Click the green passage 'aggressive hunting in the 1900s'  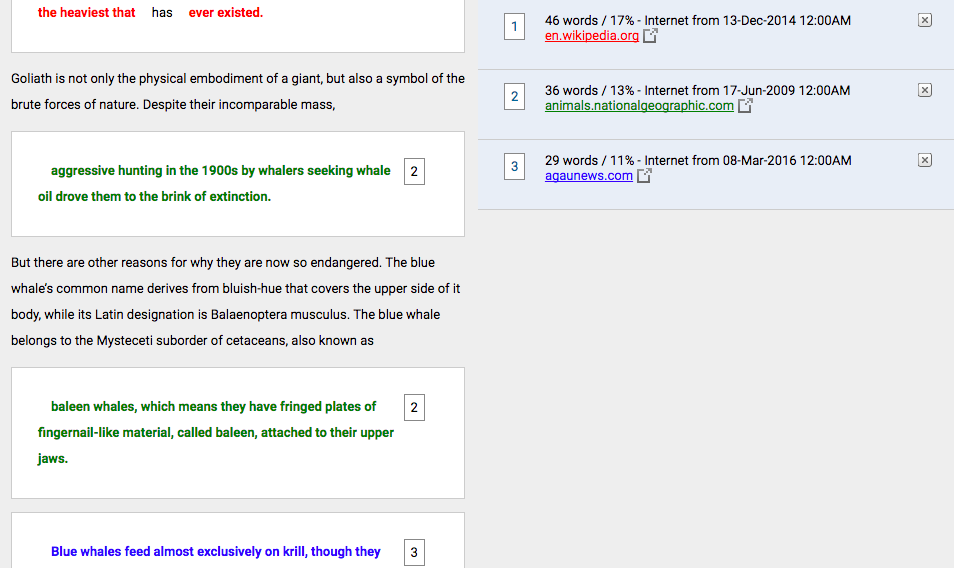tap(144, 171)
